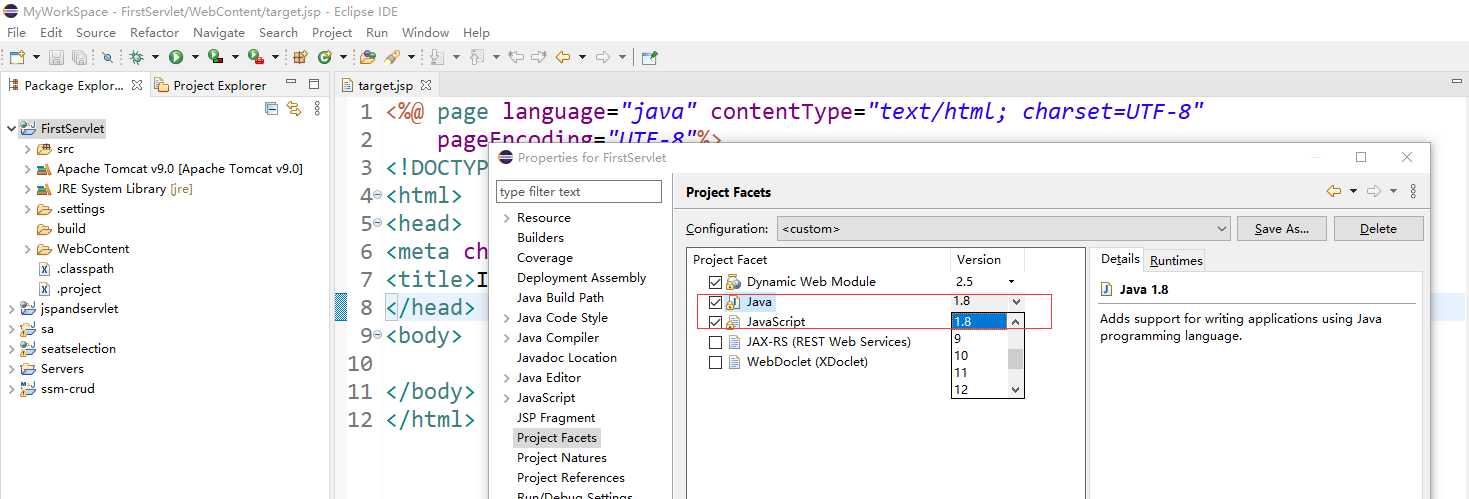The height and width of the screenshot is (499, 1469).
Task: Click the Pin Editor toolbar icon
Action: pyautogui.click(x=649, y=57)
